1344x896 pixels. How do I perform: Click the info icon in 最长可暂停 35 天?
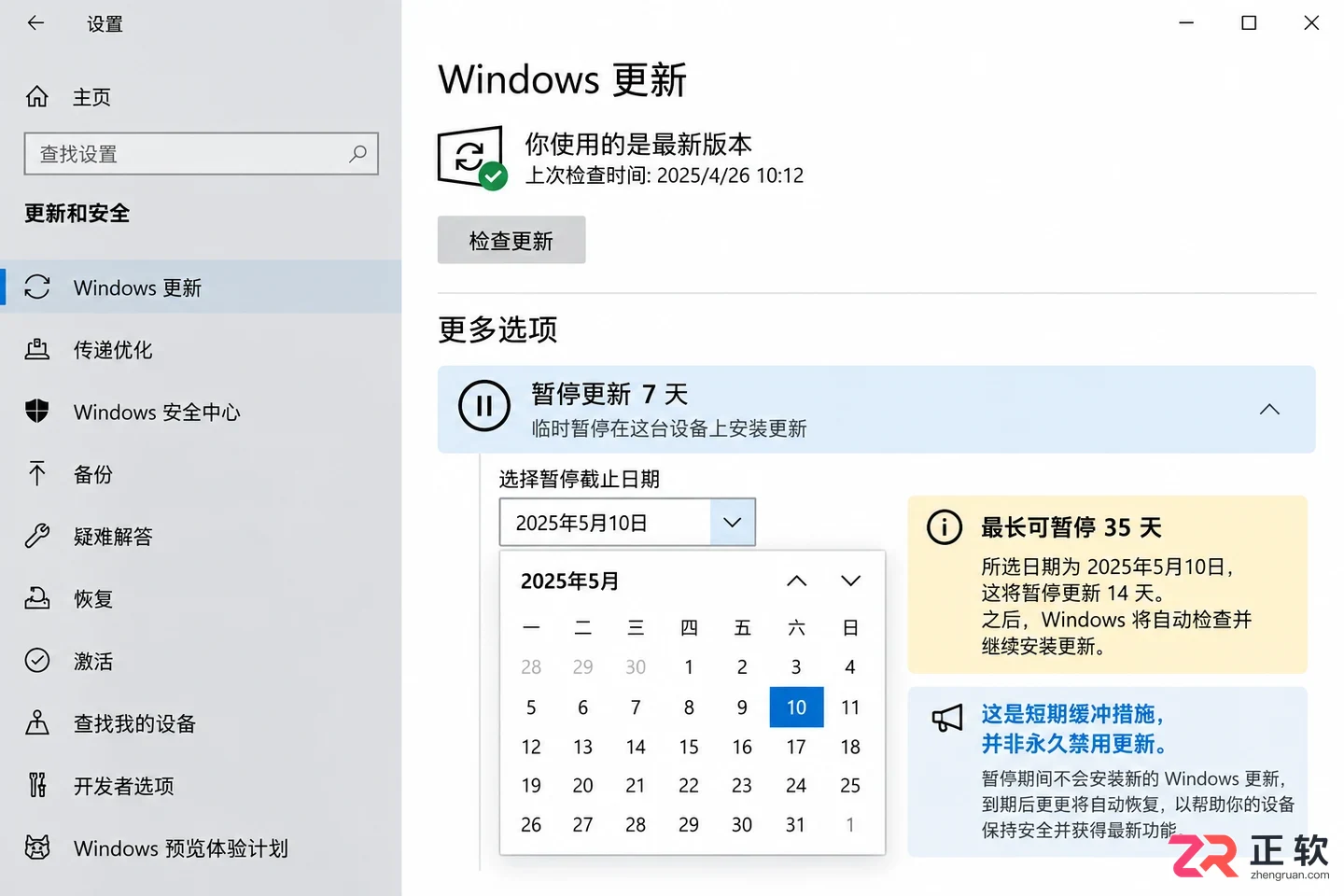(945, 527)
